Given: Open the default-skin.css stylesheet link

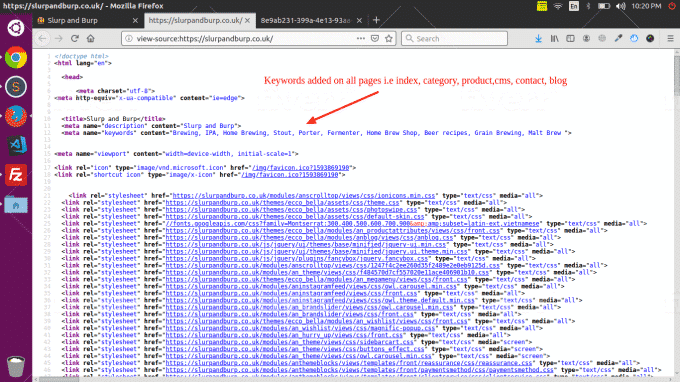Looking at the screenshot, I should pos(295,216).
